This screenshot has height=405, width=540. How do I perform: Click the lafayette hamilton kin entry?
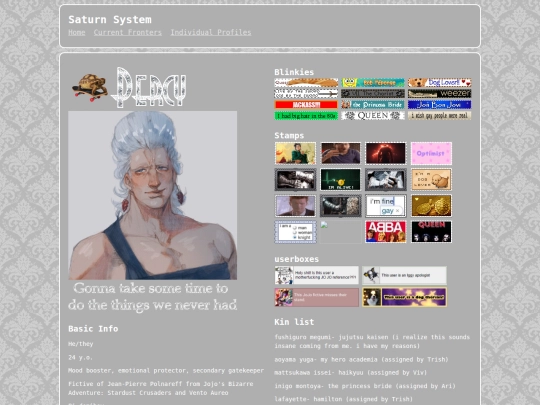[x=343, y=399]
